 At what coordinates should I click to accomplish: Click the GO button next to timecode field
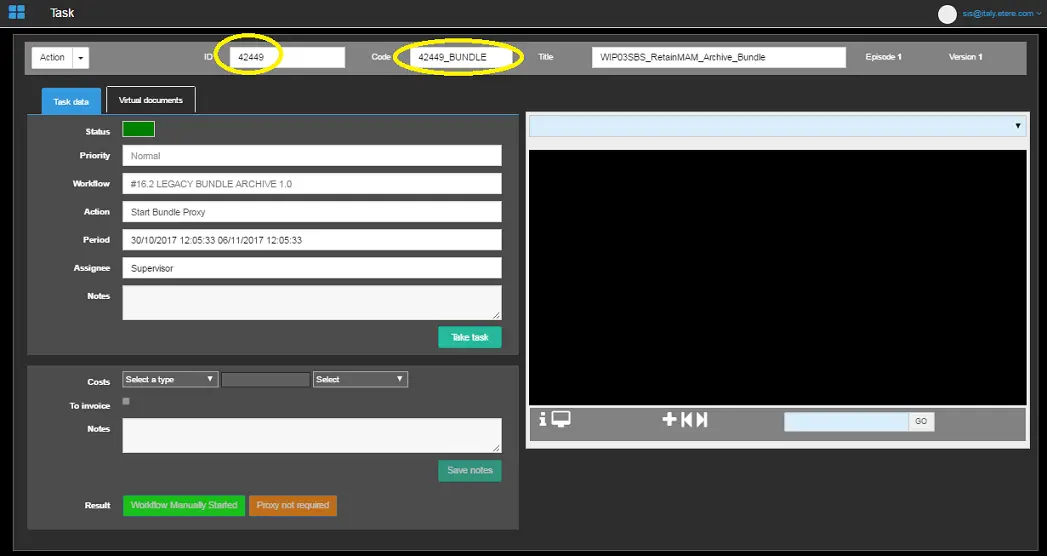coord(921,422)
